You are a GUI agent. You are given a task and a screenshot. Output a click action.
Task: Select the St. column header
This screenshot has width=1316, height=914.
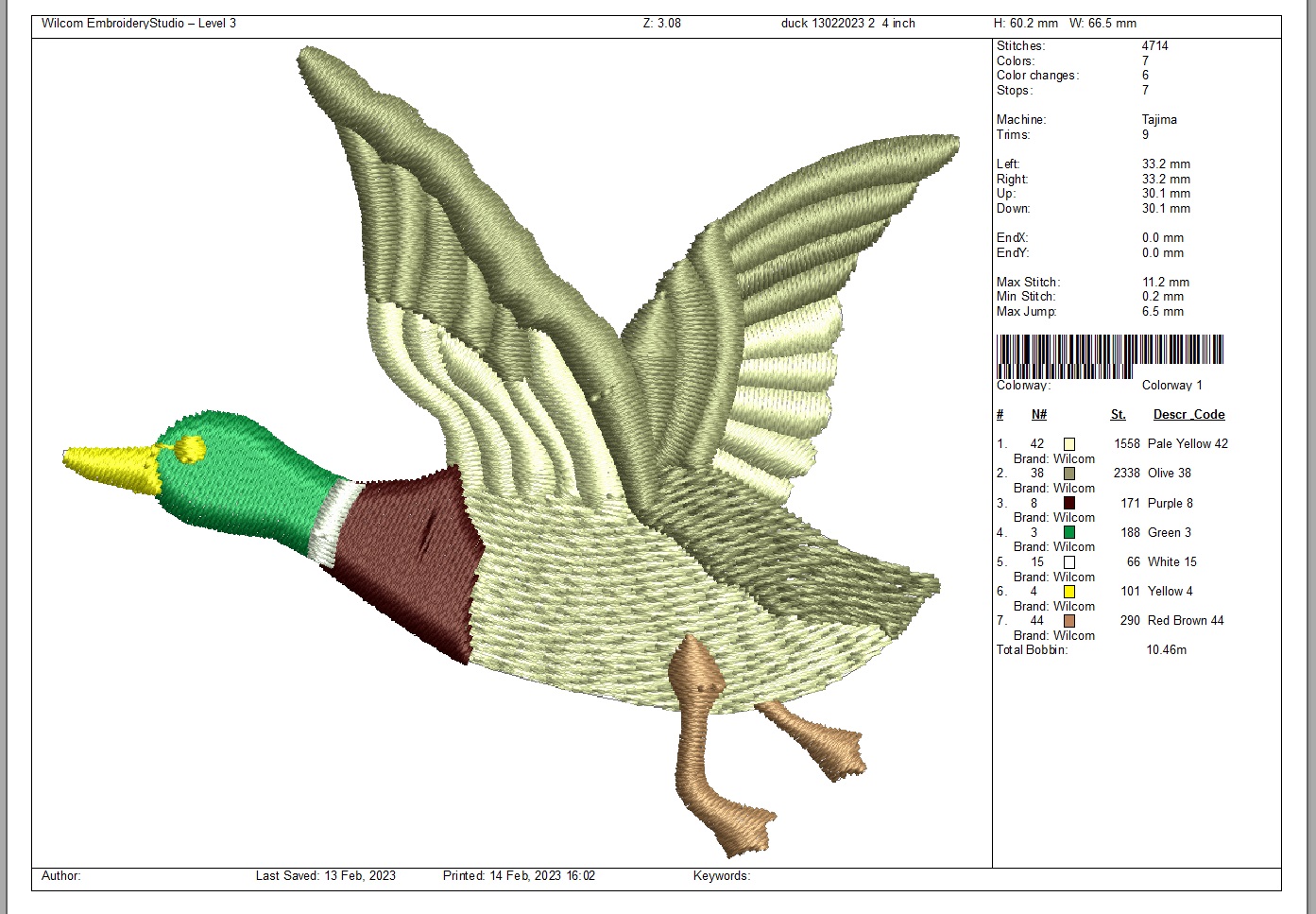tap(1118, 414)
